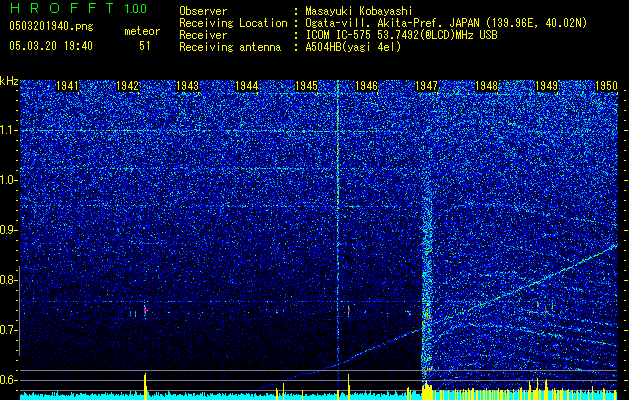Click the meteor count value 51

click(x=144, y=46)
